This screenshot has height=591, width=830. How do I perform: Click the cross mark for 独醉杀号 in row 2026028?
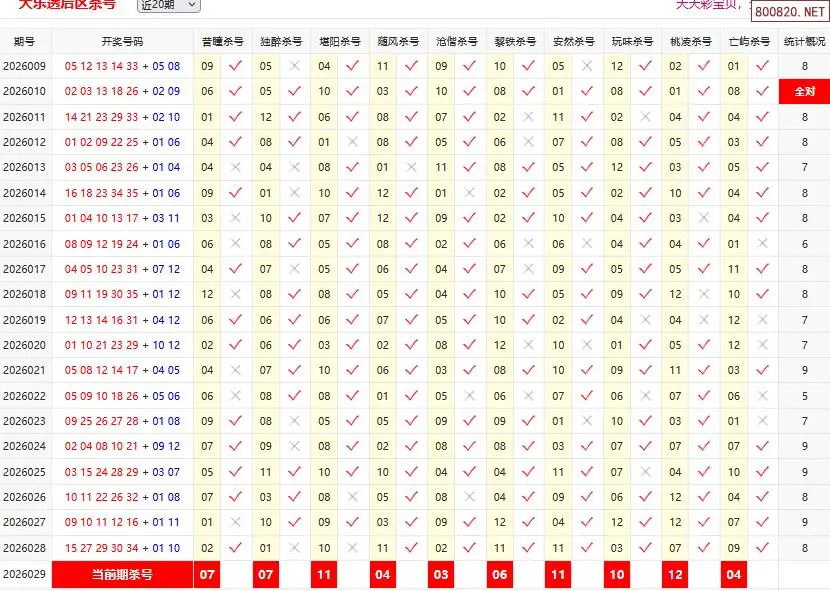click(295, 548)
